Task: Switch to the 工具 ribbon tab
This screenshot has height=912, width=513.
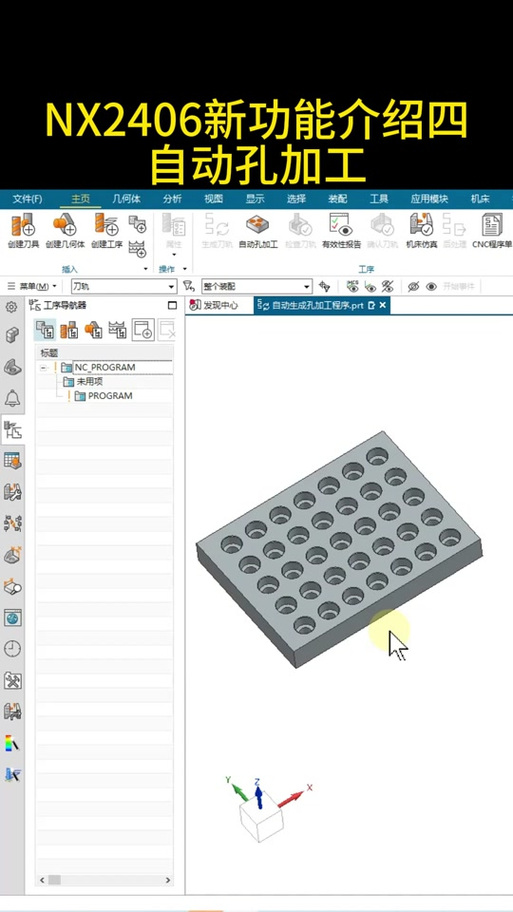Action: [x=379, y=199]
